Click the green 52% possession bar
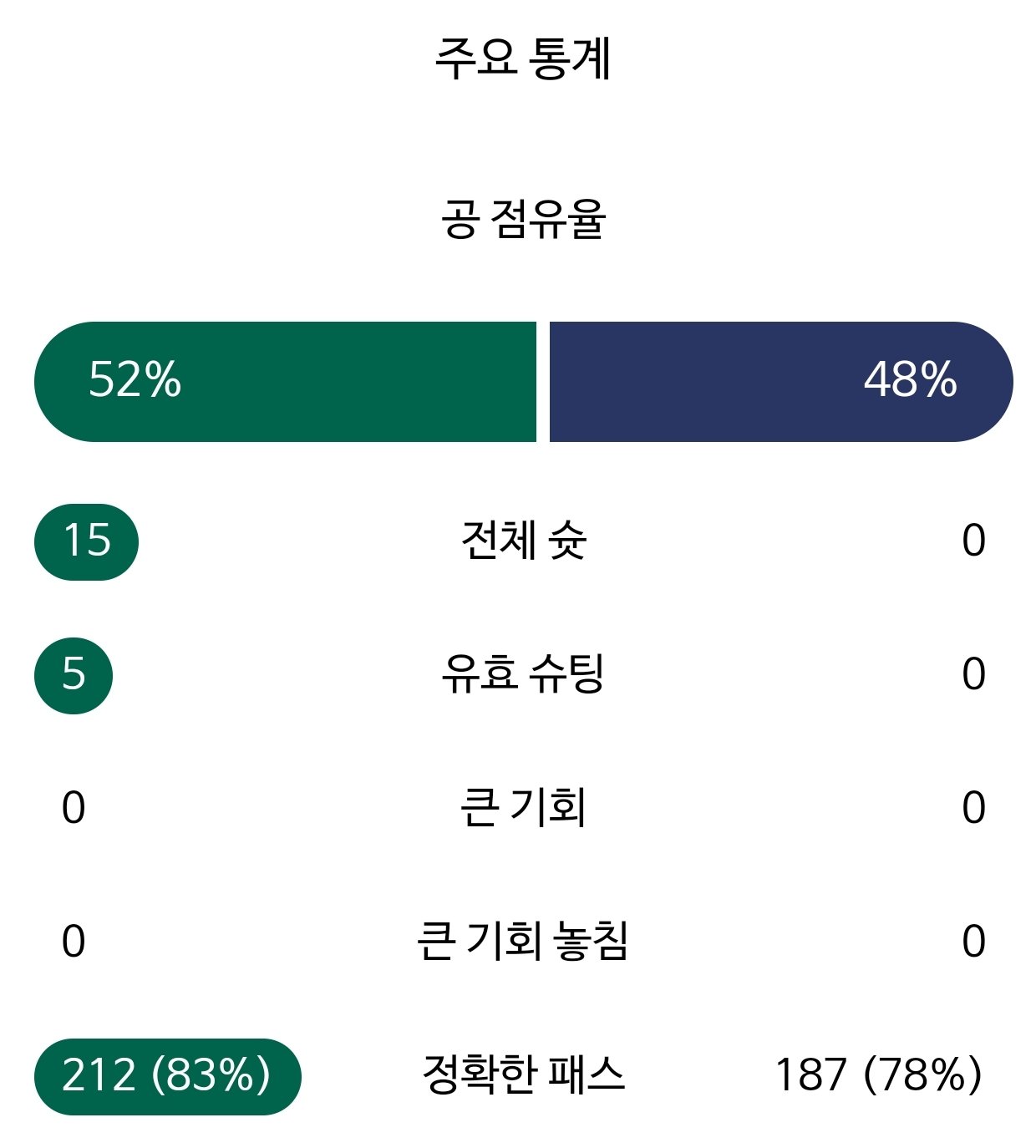Viewport: 1036px width, 1148px height. pyautogui.click(x=284, y=382)
